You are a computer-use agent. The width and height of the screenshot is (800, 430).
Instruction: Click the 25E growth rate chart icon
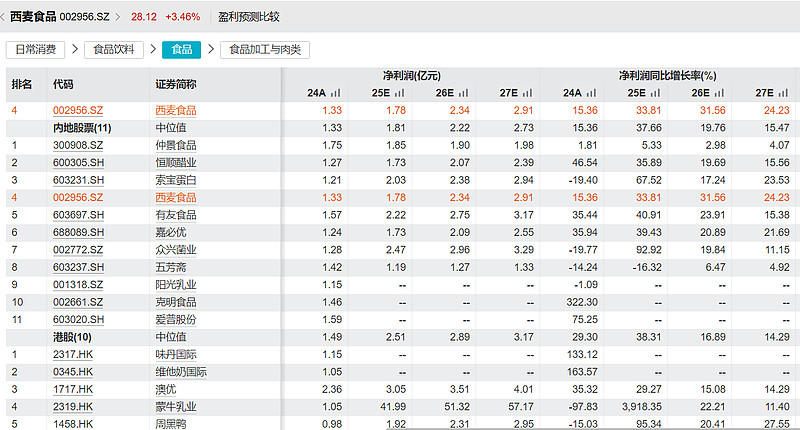click(655, 93)
